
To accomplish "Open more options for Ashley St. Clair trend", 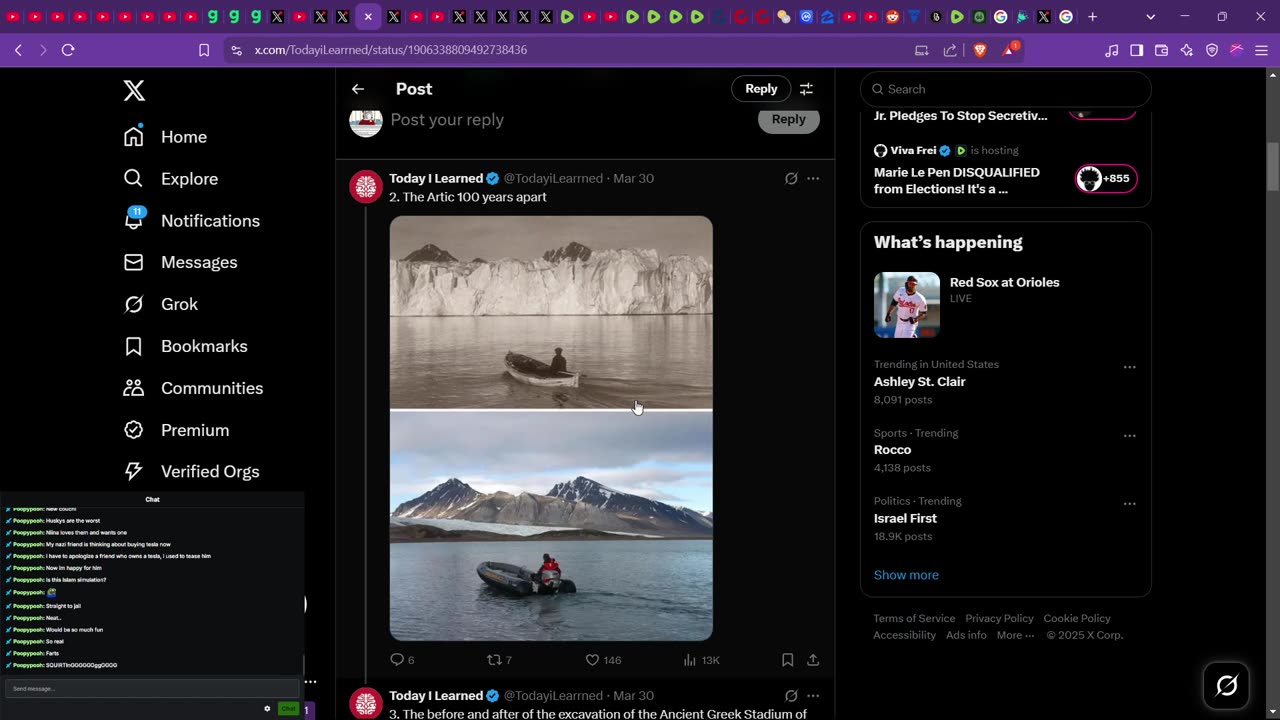I will click(1130, 367).
